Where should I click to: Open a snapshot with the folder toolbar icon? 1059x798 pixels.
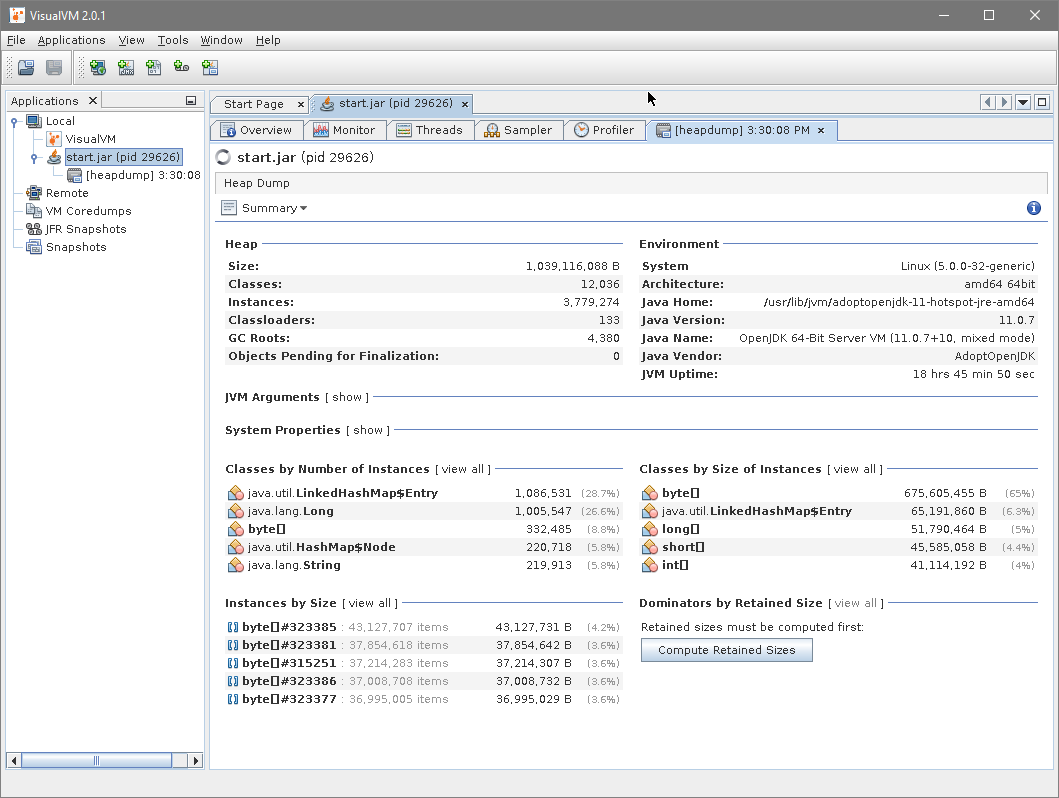25,67
